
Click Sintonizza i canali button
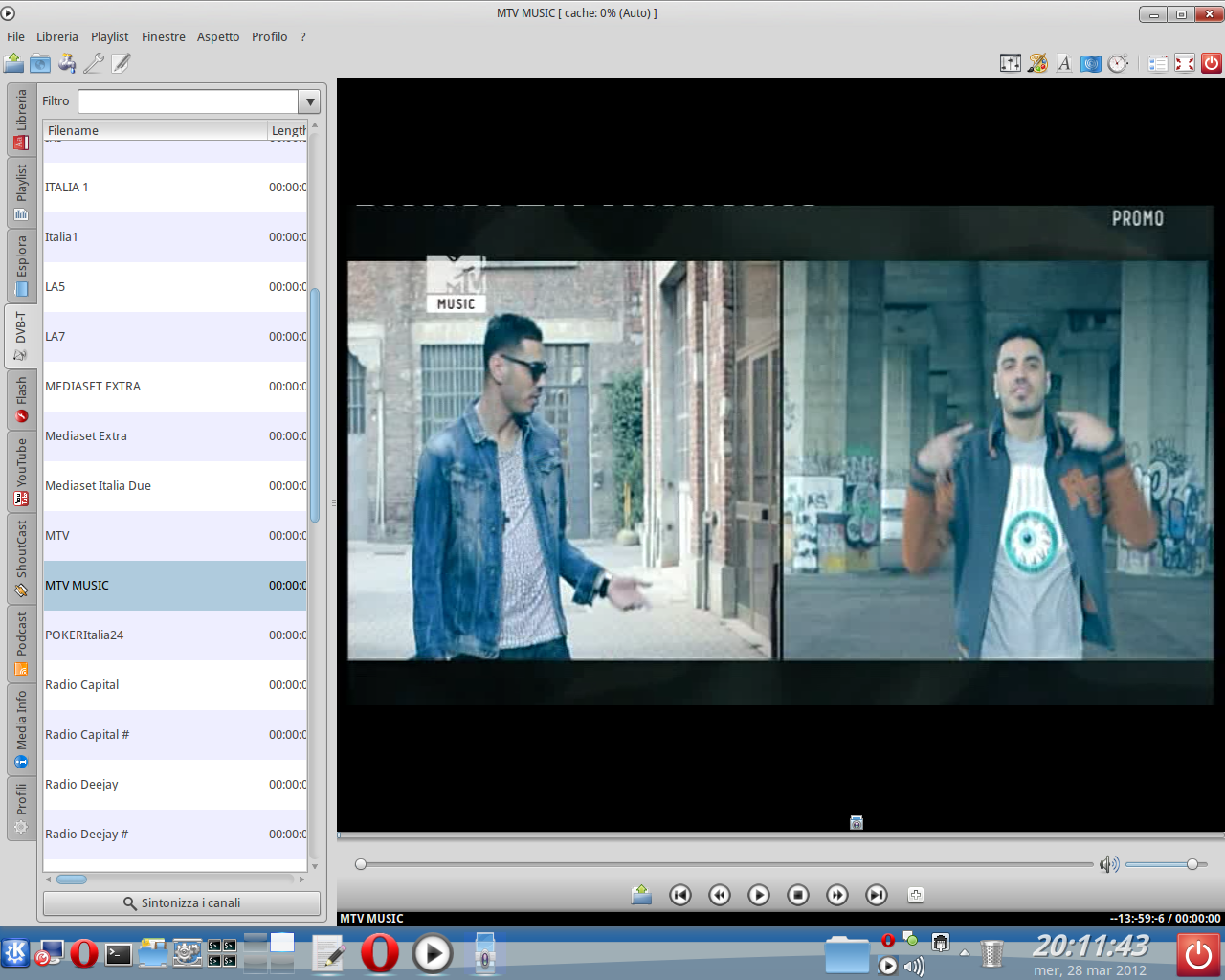[x=182, y=903]
